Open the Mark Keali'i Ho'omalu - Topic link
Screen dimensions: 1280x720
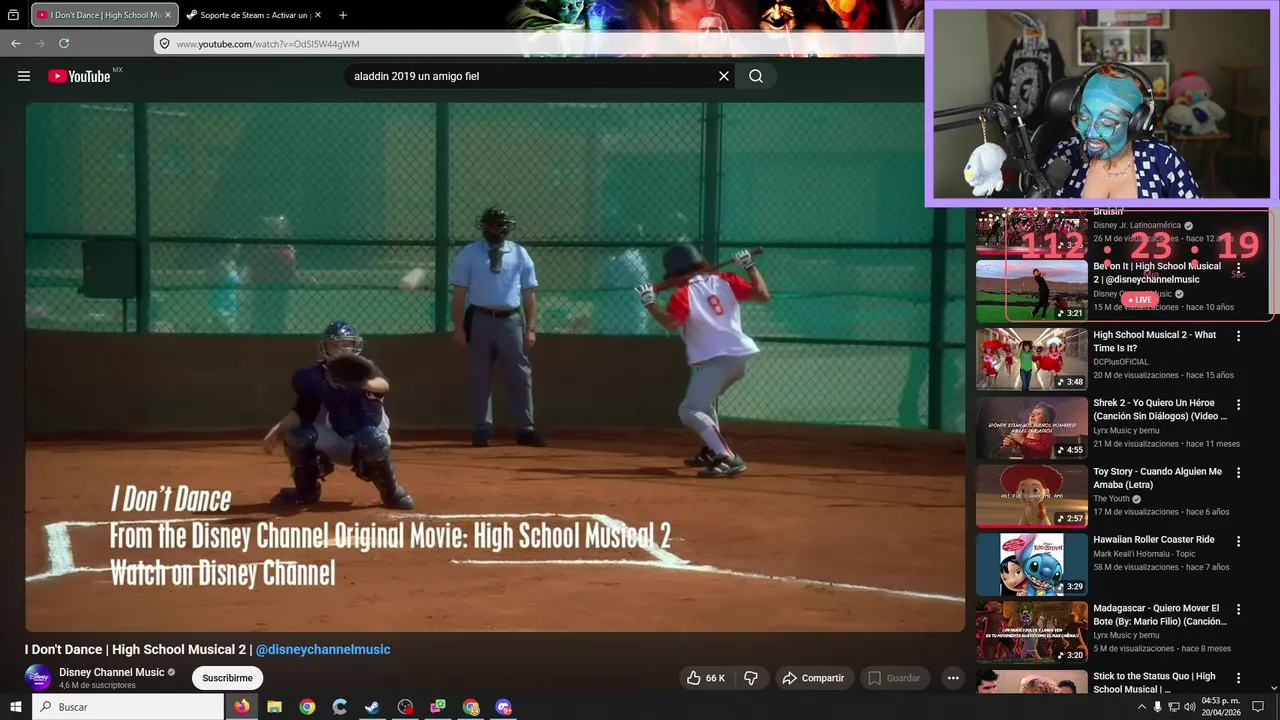(x=1144, y=553)
